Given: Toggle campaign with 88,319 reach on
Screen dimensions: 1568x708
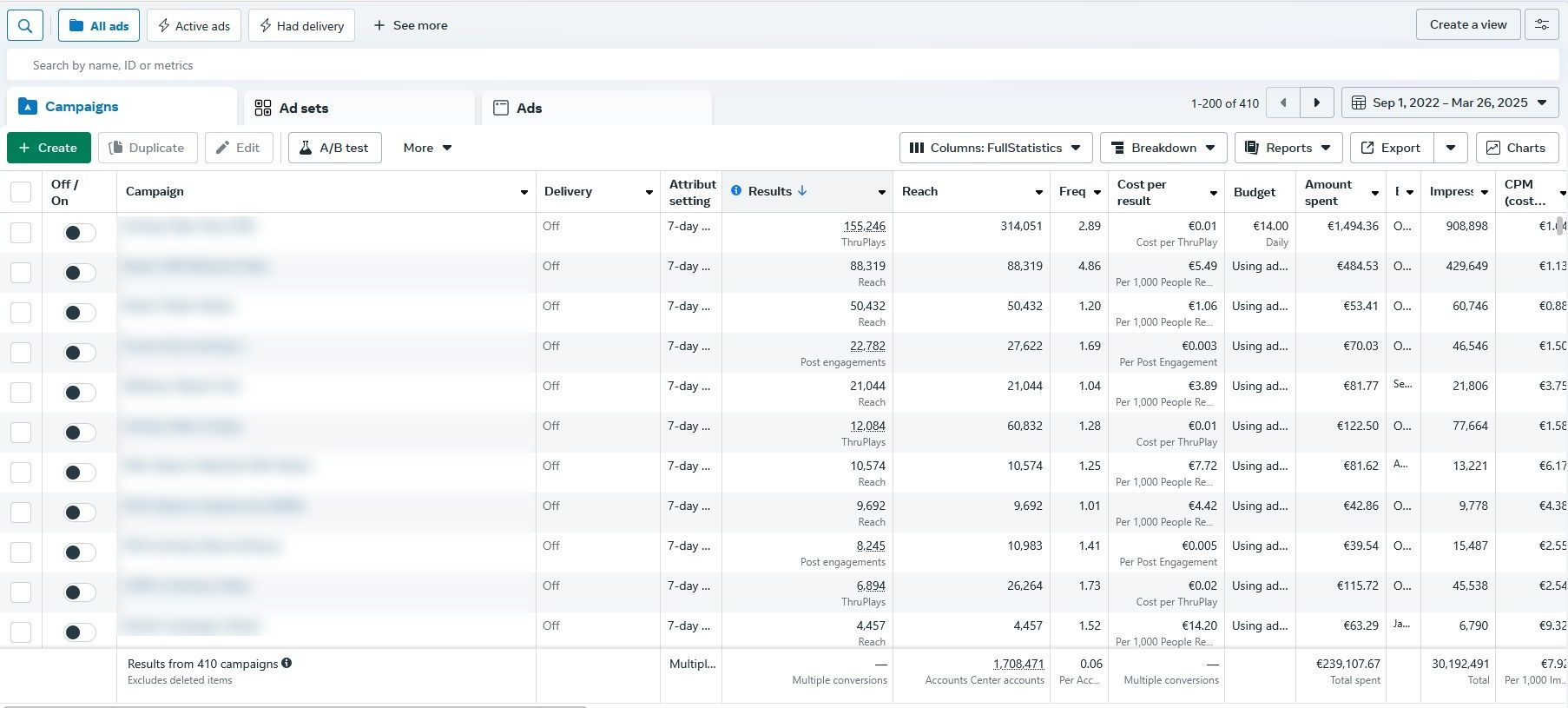Looking at the screenshot, I should 80,273.
